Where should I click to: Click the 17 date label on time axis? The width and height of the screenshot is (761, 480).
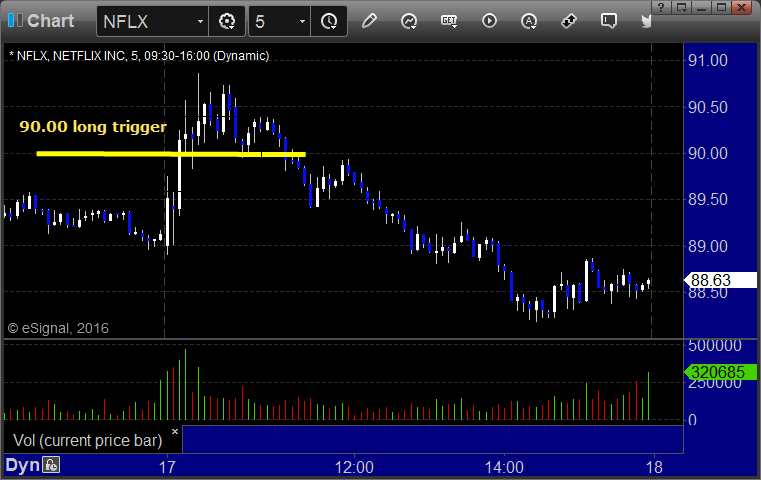pyautogui.click(x=167, y=467)
